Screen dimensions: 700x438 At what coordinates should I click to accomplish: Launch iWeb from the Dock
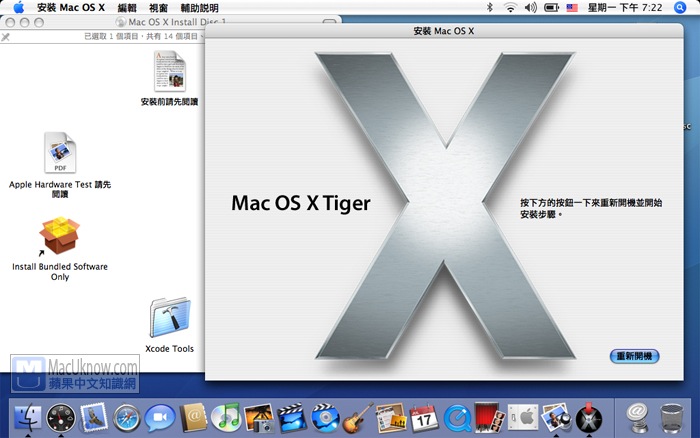coord(391,418)
